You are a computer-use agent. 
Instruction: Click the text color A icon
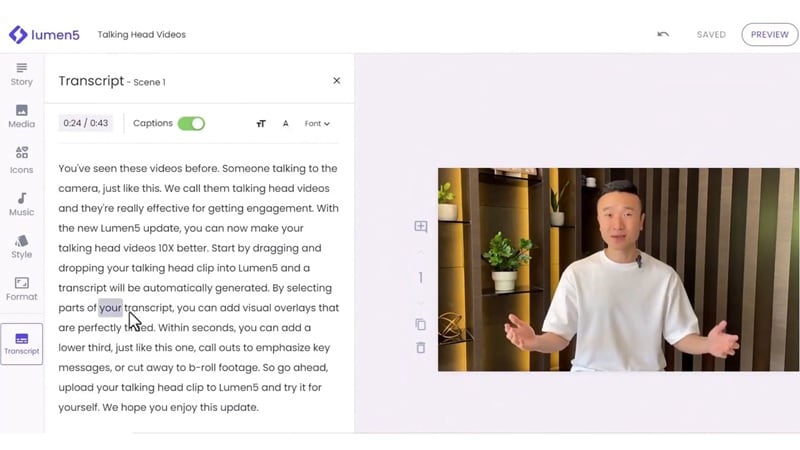285,123
